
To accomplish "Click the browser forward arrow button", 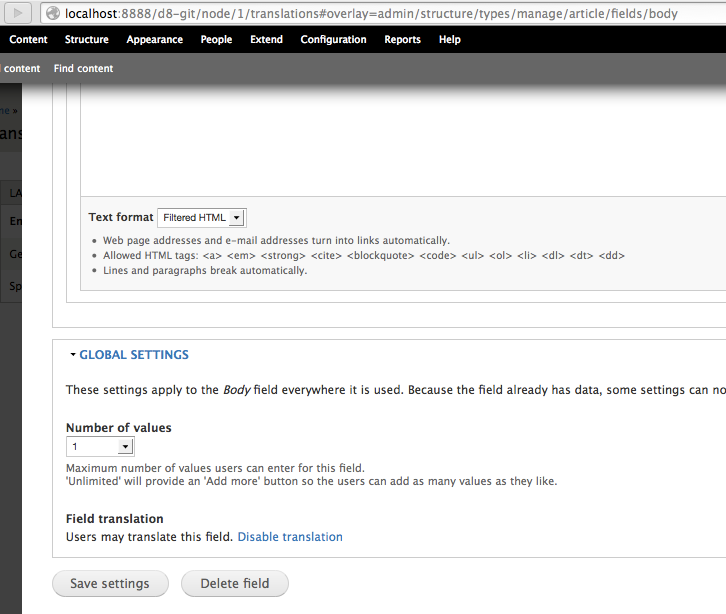I will point(18,13).
